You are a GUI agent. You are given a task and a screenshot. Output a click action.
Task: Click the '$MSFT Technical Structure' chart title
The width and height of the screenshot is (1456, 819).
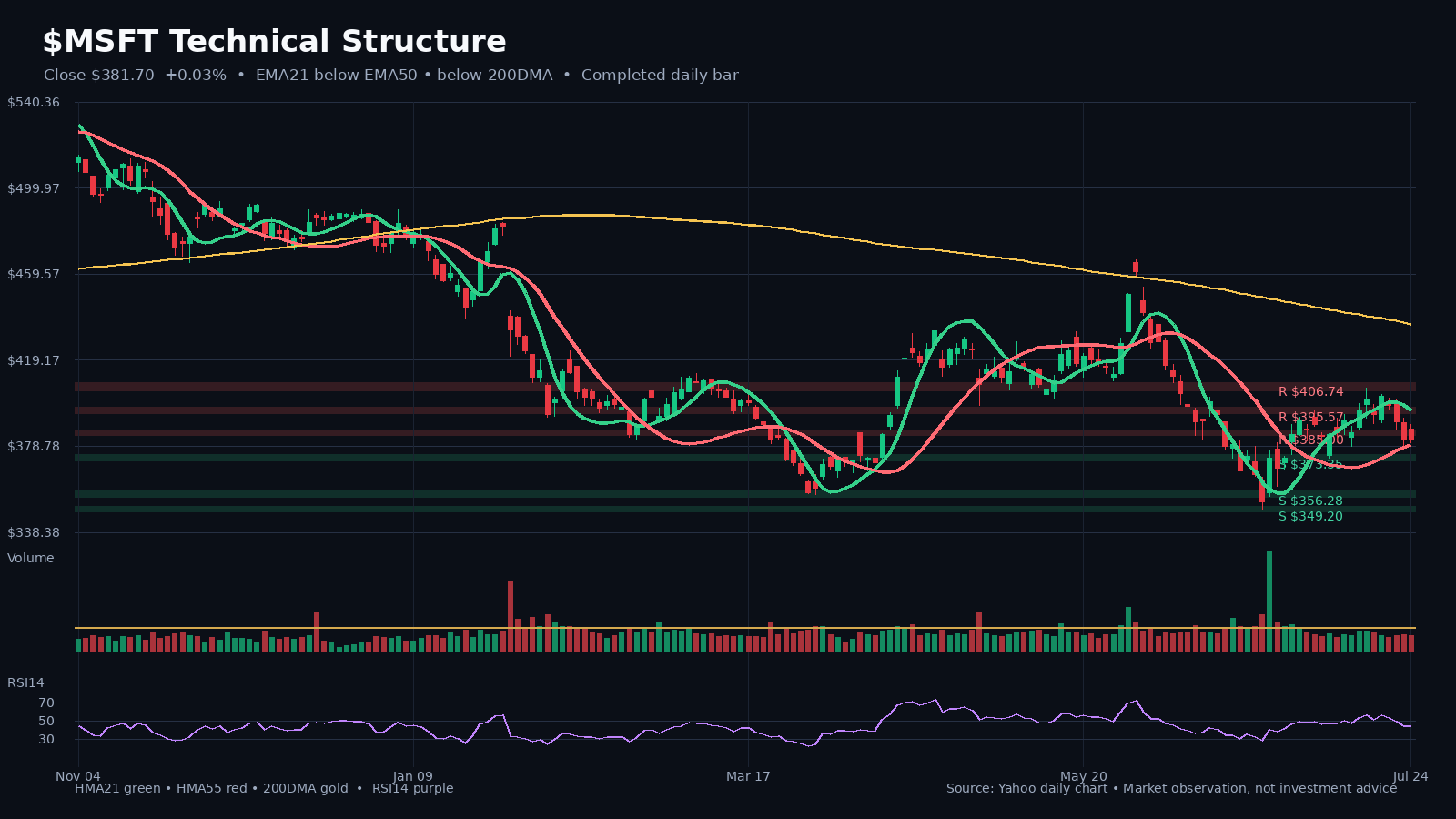[274, 42]
